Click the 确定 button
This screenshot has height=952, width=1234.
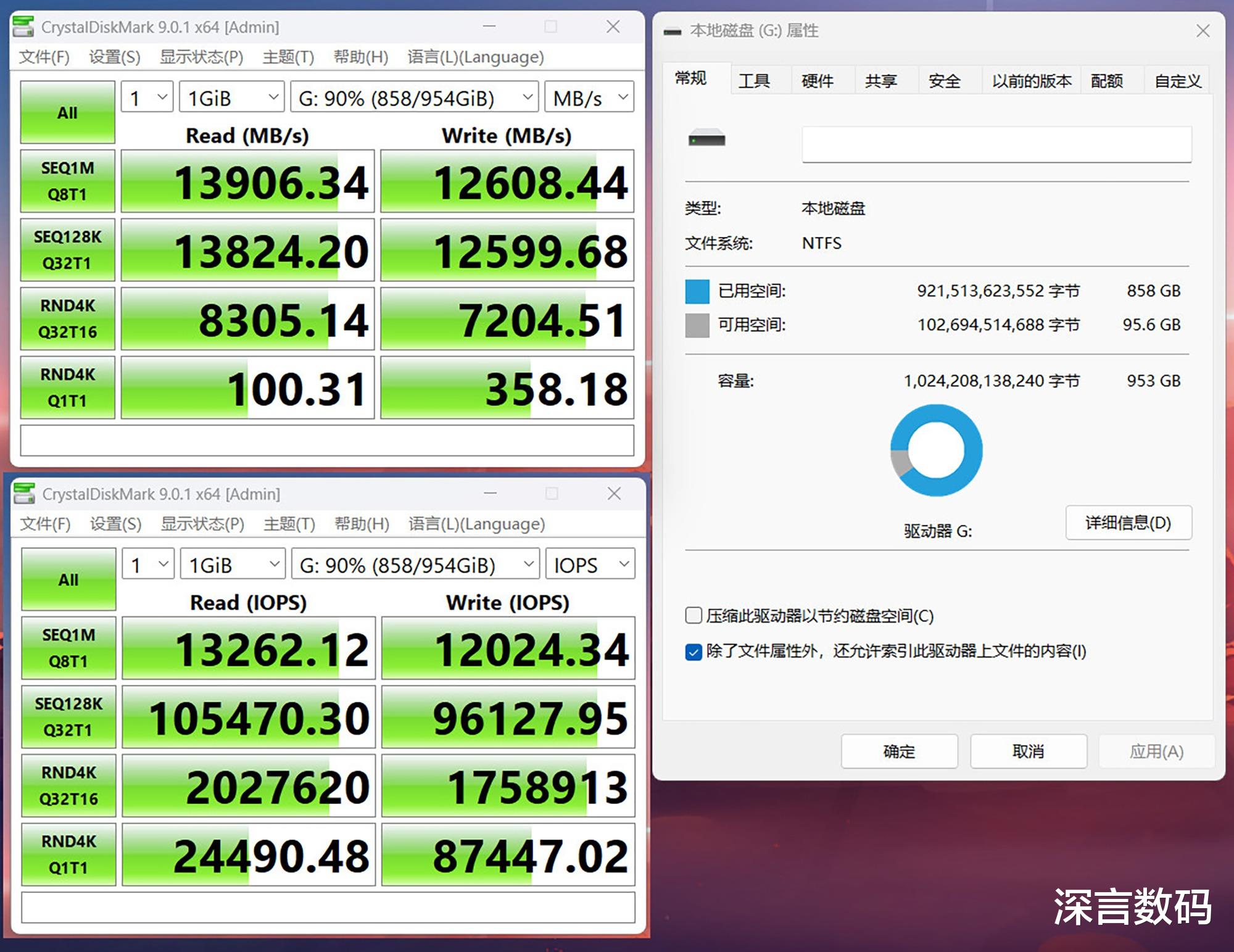point(899,751)
